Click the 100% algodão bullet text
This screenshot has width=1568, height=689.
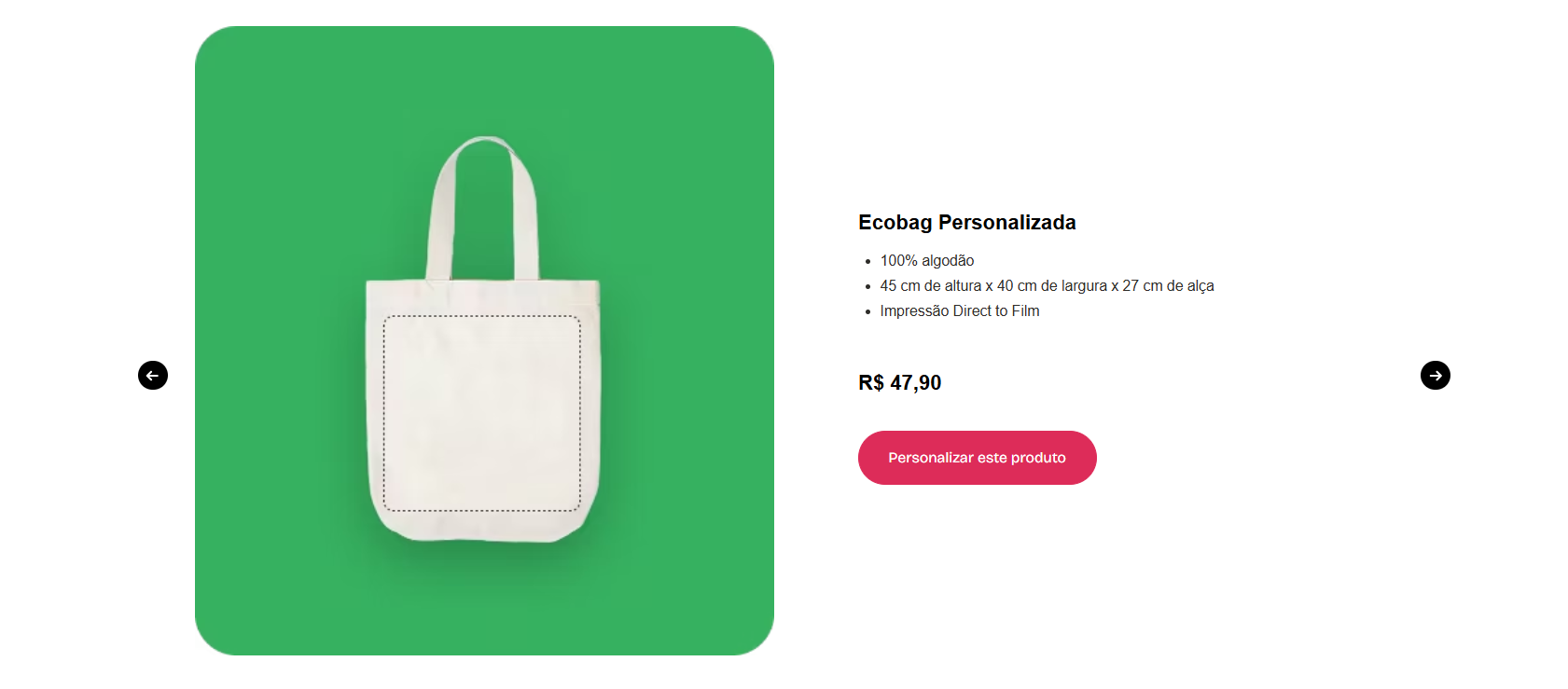927,261
